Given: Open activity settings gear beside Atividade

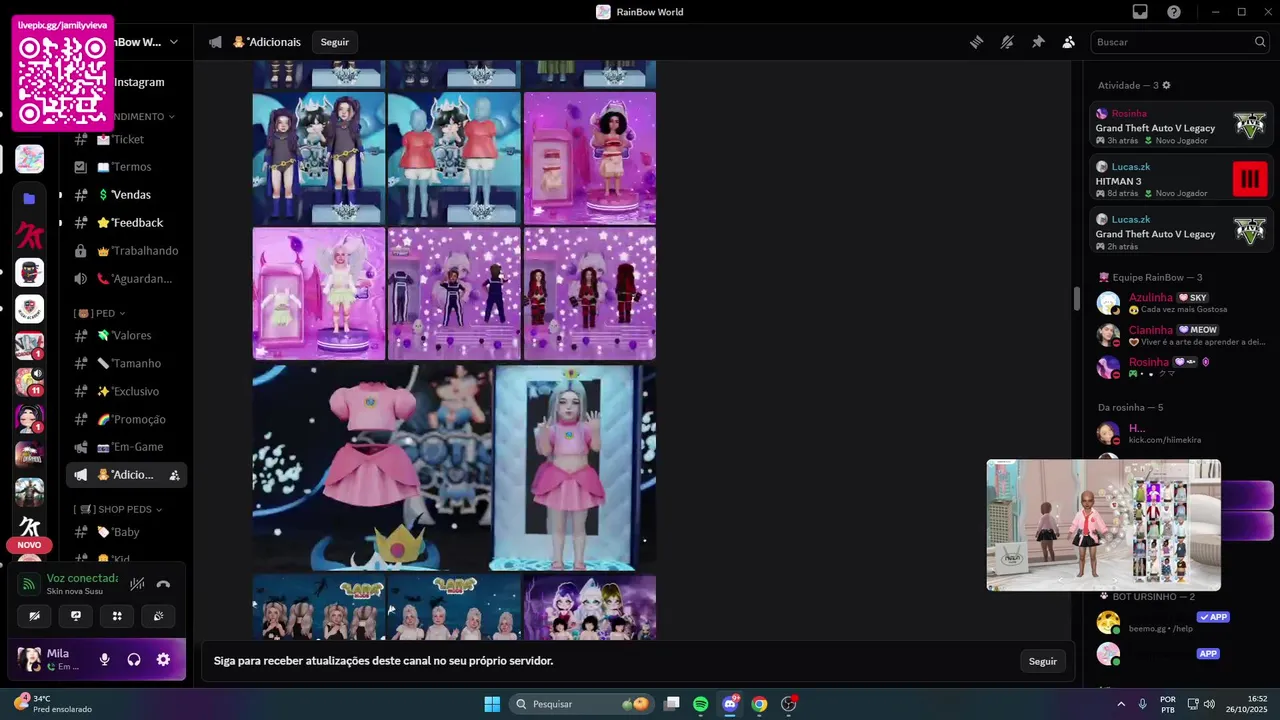Looking at the screenshot, I should tap(1166, 86).
